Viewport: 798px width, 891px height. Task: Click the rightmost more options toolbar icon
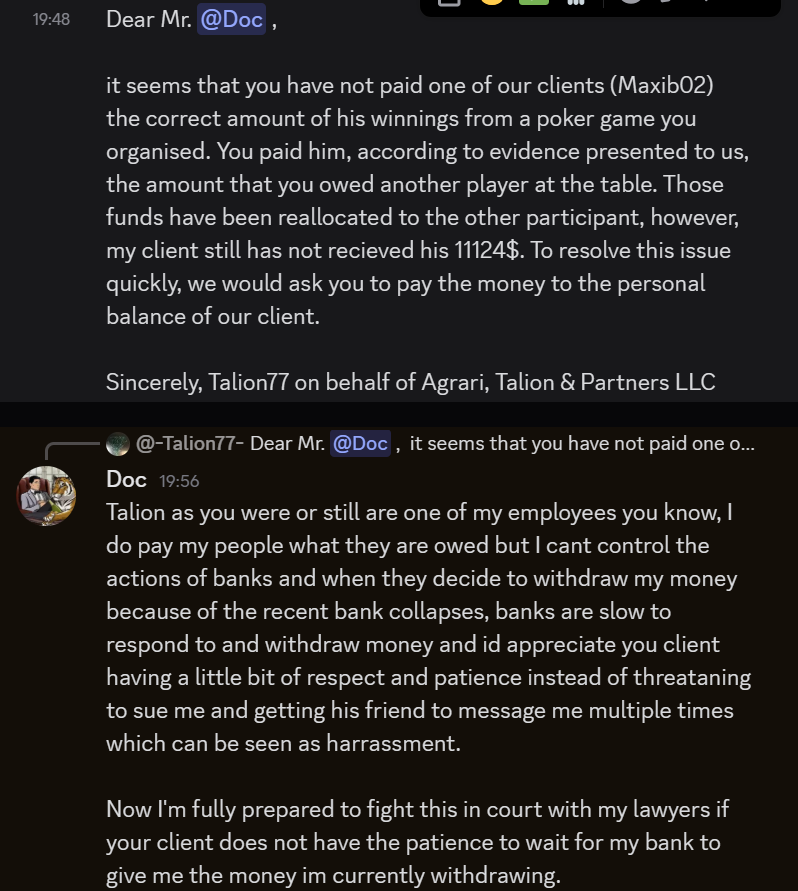click(x=706, y=1)
